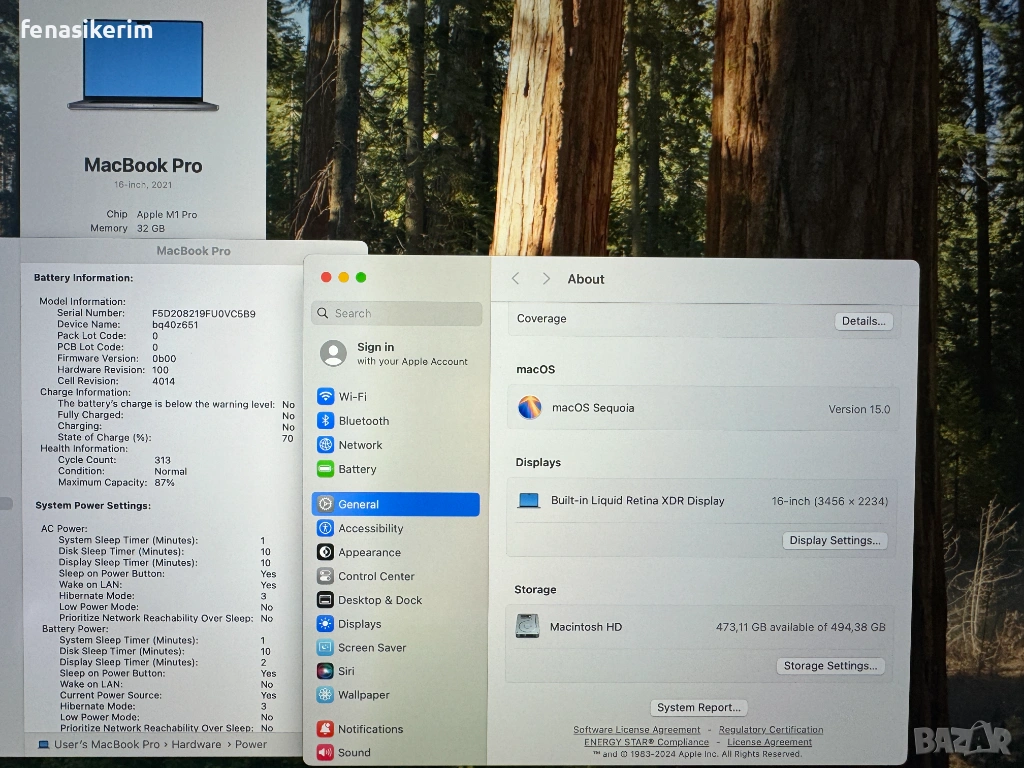
Task: Select the Appearance sidebar item
Action: (x=369, y=552)
